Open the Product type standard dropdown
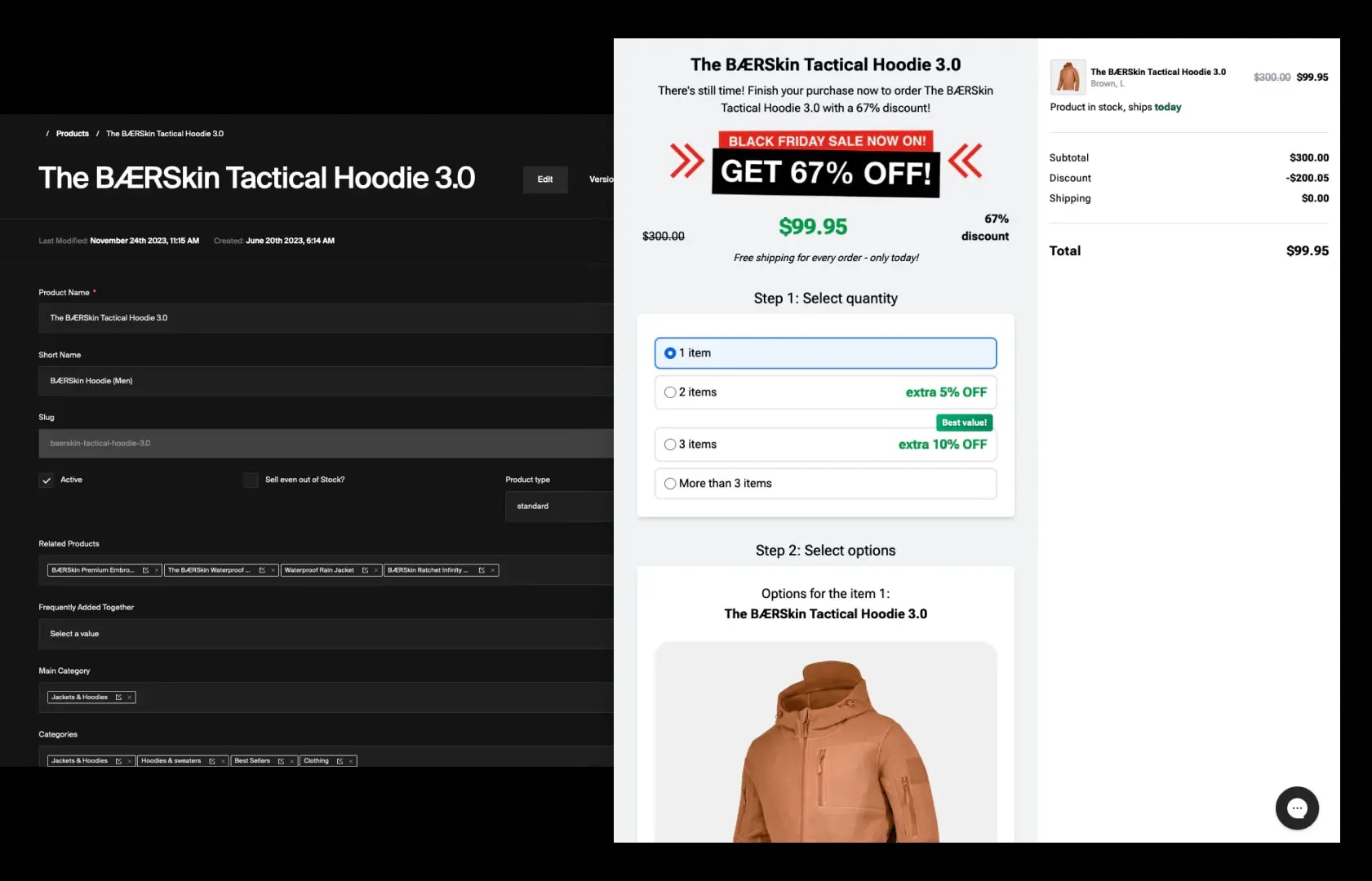This screenshot has height=881, width=1372. pyautogui.click(x=559, y=507)
